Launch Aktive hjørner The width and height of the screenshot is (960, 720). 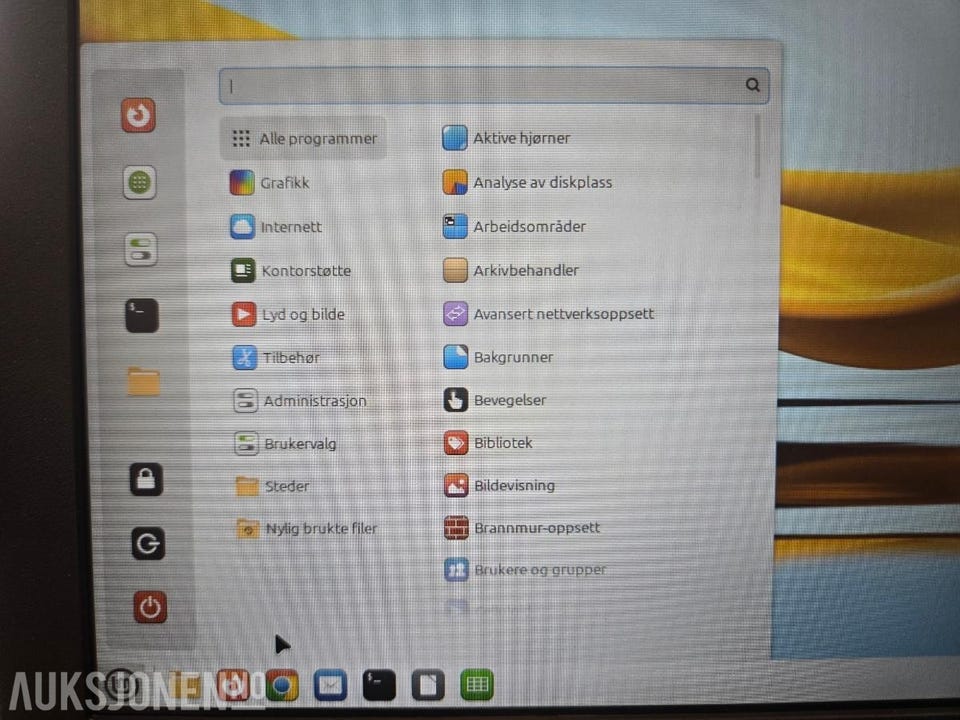tap(506, 138)
